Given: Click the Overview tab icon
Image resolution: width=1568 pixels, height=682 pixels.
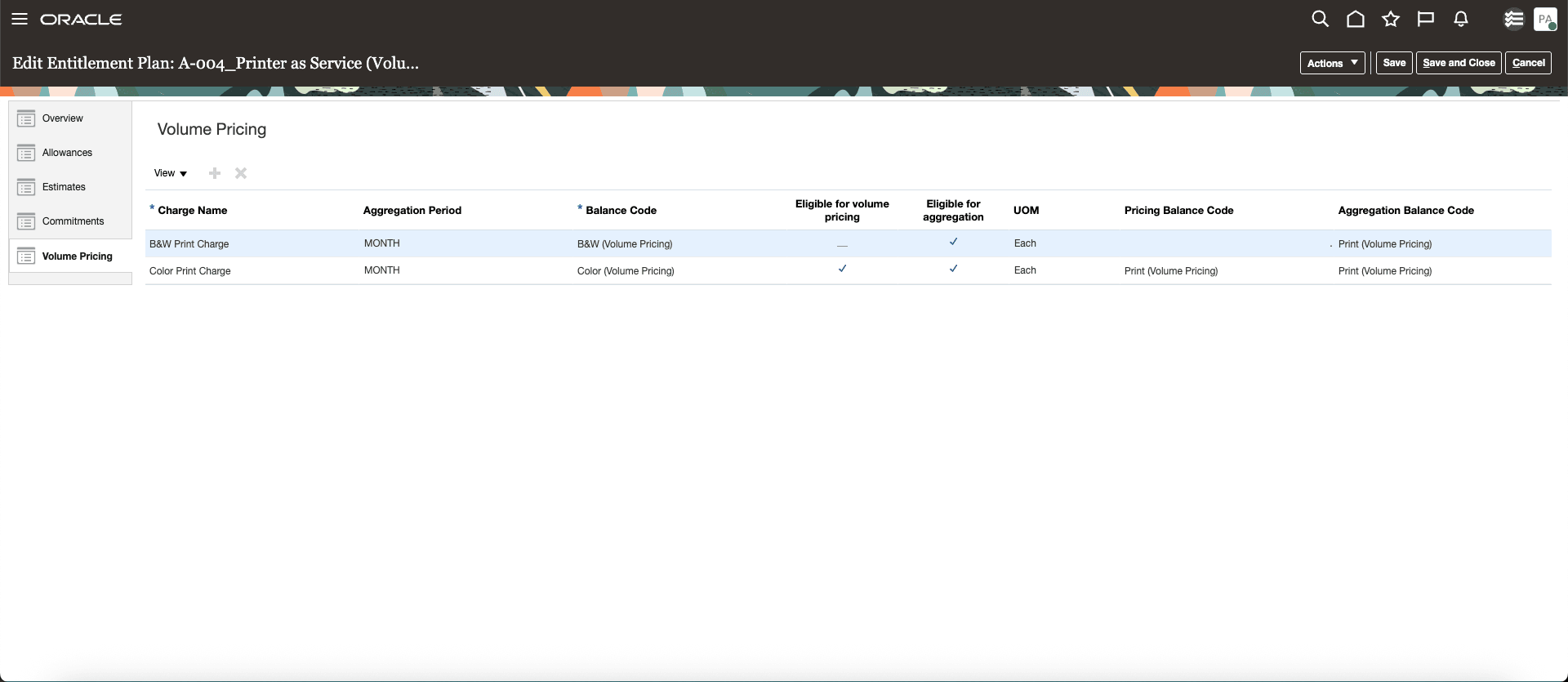Looking at the screenshot, I should tap(26, 118).
